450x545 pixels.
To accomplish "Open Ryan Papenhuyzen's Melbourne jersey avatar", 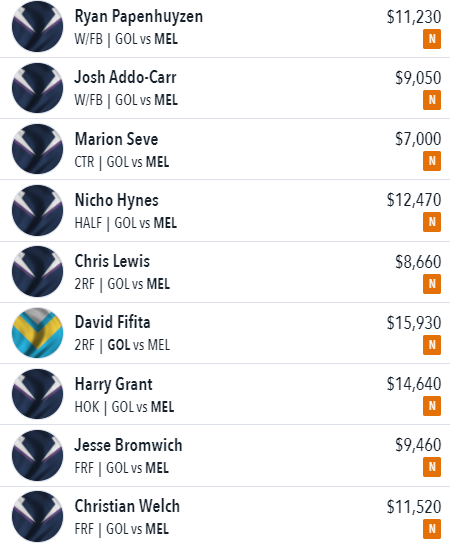I will [38, 26].
